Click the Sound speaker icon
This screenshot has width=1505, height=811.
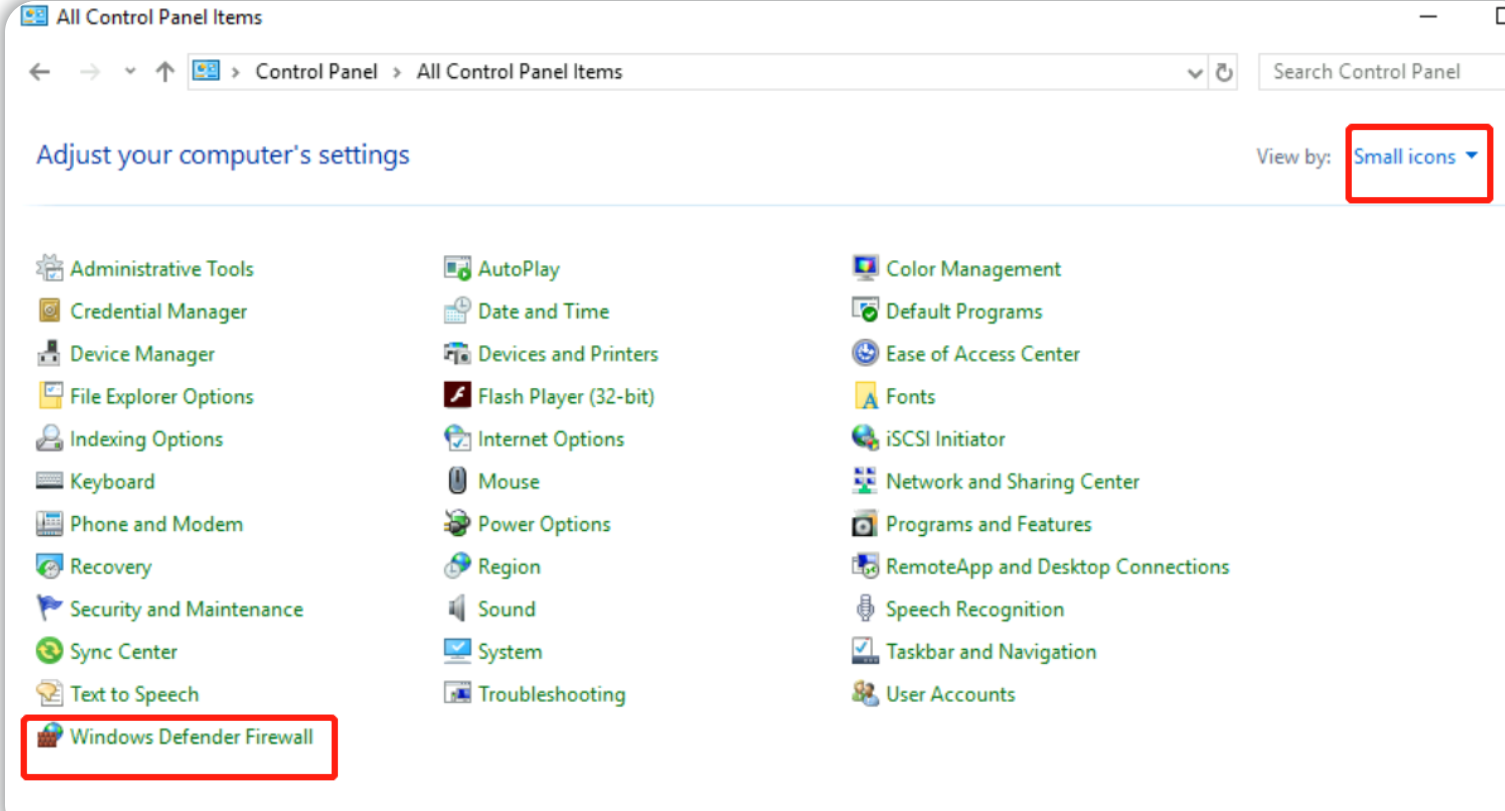457,609
